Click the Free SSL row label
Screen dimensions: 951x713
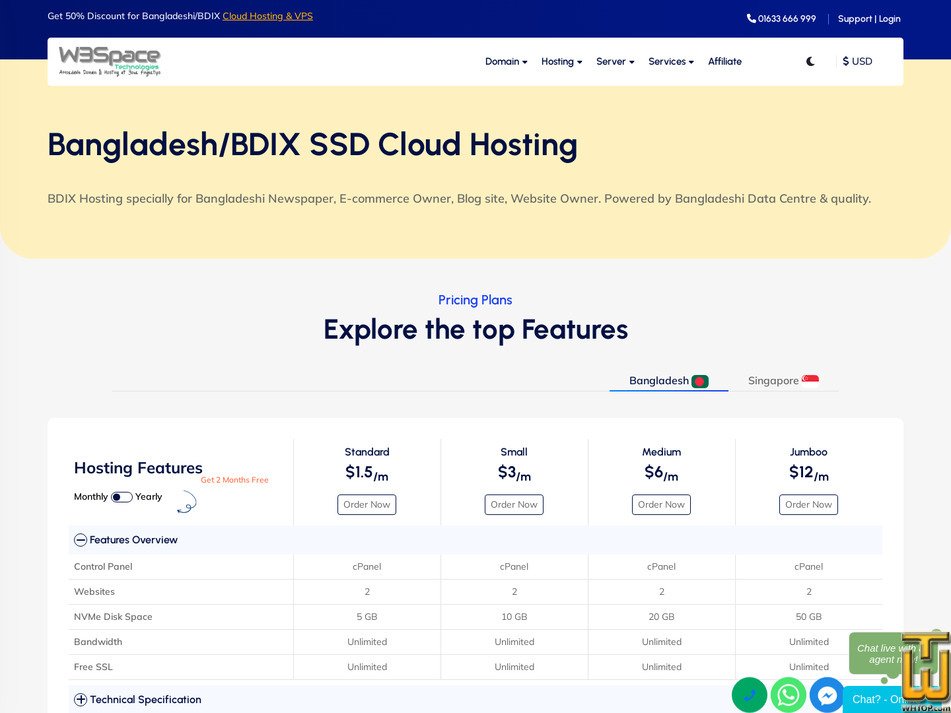click(93, 667)
